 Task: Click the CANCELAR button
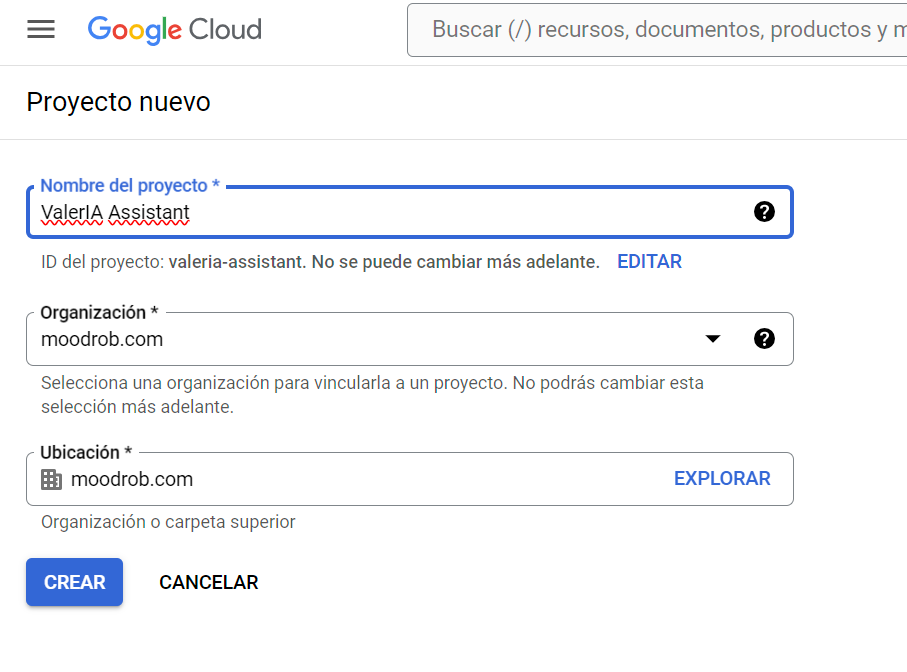(x=209, y=582)
